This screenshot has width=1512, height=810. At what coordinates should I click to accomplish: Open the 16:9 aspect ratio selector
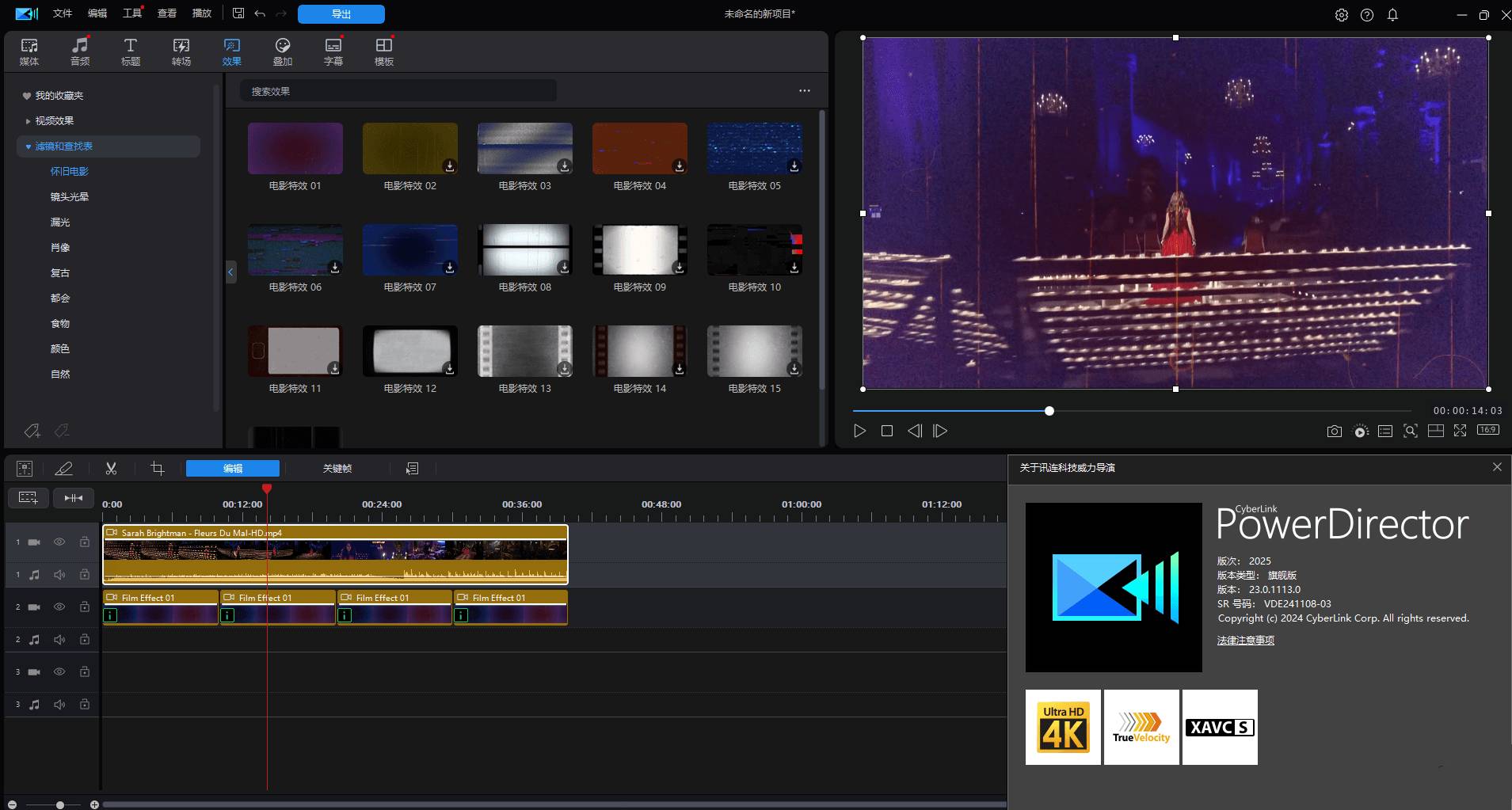[1487, 430]
